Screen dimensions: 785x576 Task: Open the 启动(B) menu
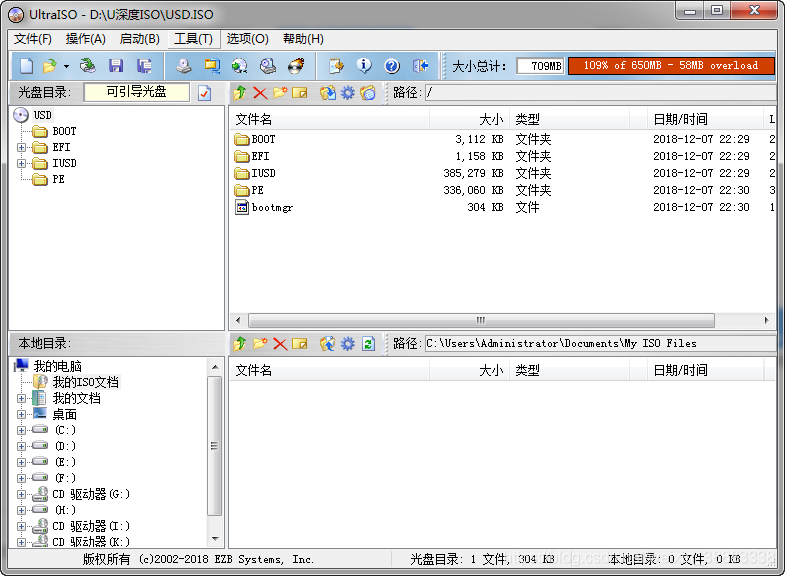coord(140,39)
